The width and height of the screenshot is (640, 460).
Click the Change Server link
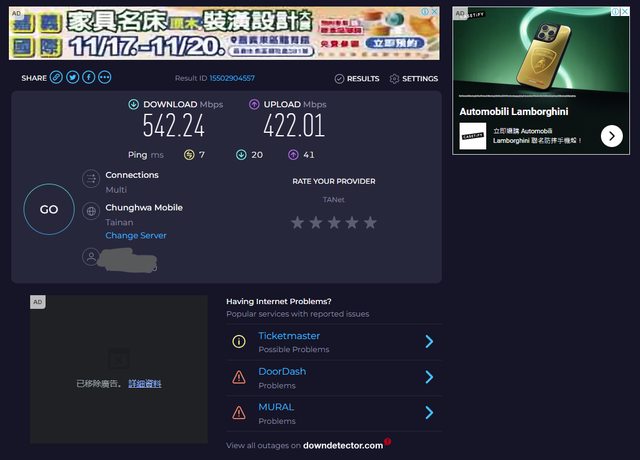[136, 236]
